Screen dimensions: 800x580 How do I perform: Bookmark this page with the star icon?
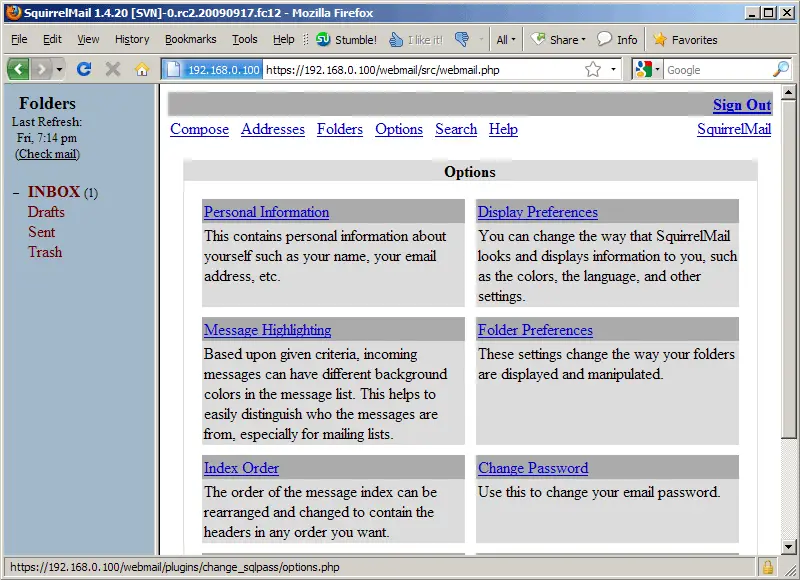(592, 69)
